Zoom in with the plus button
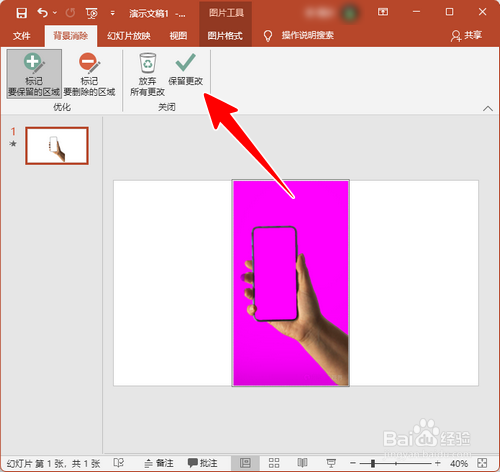 pos(438,463)
